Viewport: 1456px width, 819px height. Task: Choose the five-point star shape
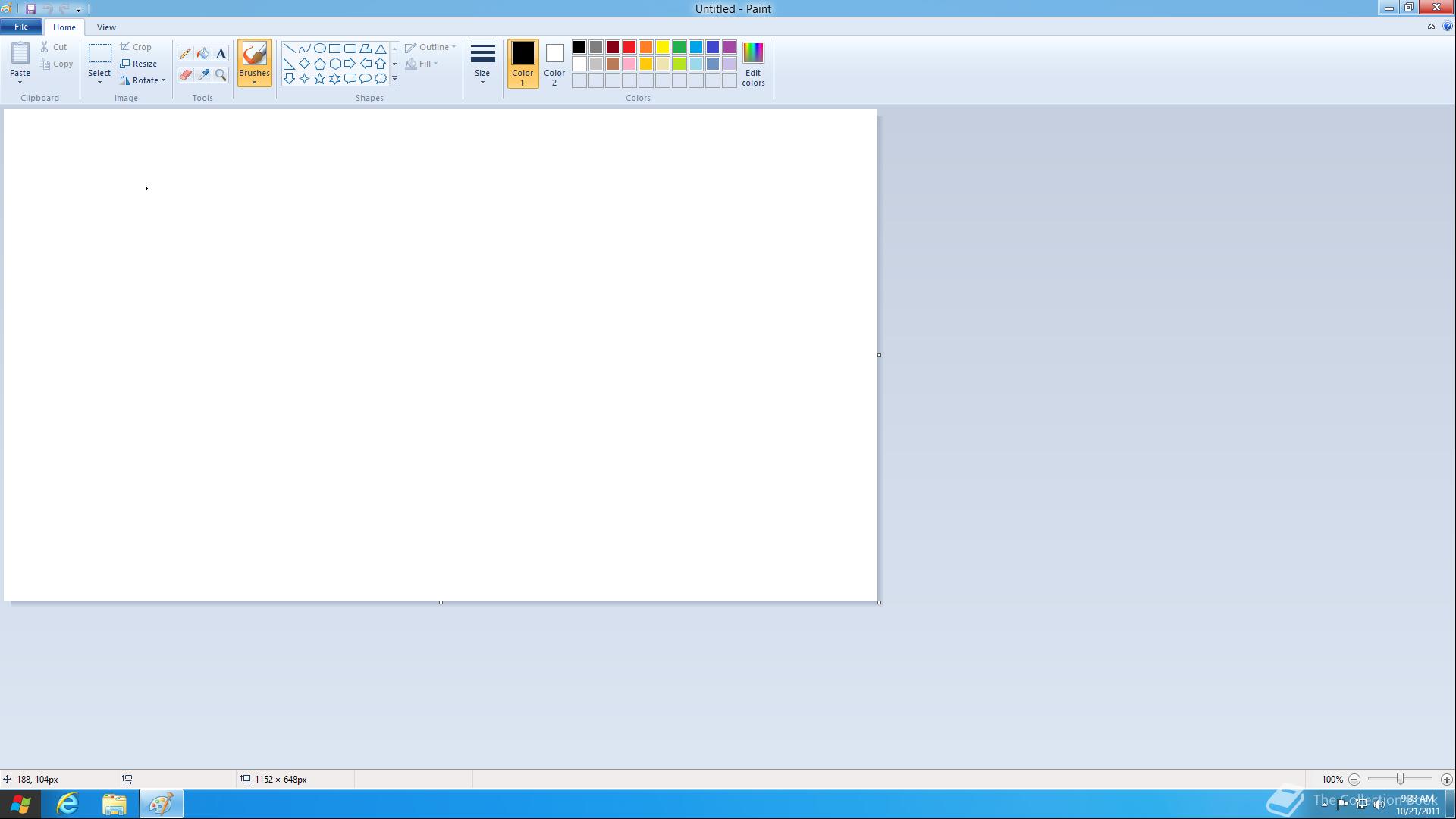coord(319,79)
